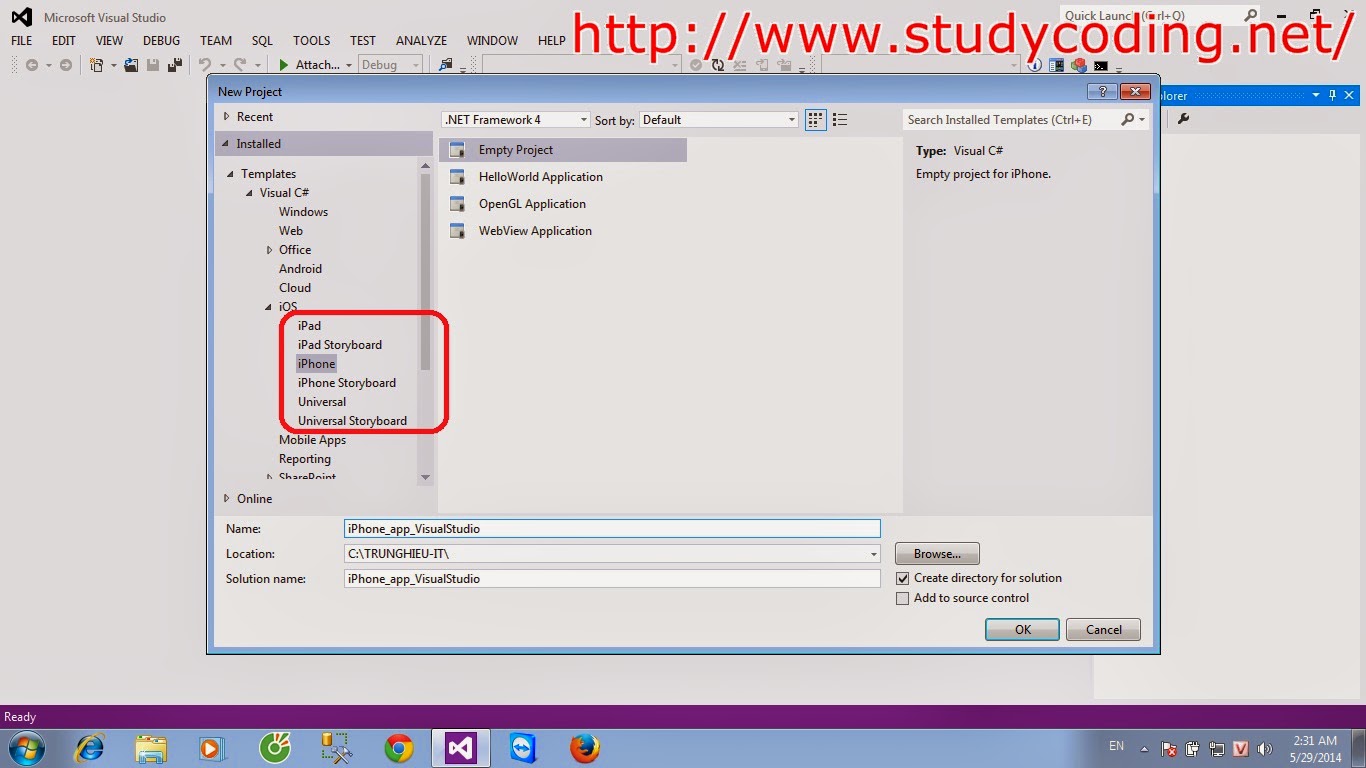This screenshot has height=768, width=1366.
Task: Click the Navigate Forward toolbar arrow
Action: tap(66, 65)
